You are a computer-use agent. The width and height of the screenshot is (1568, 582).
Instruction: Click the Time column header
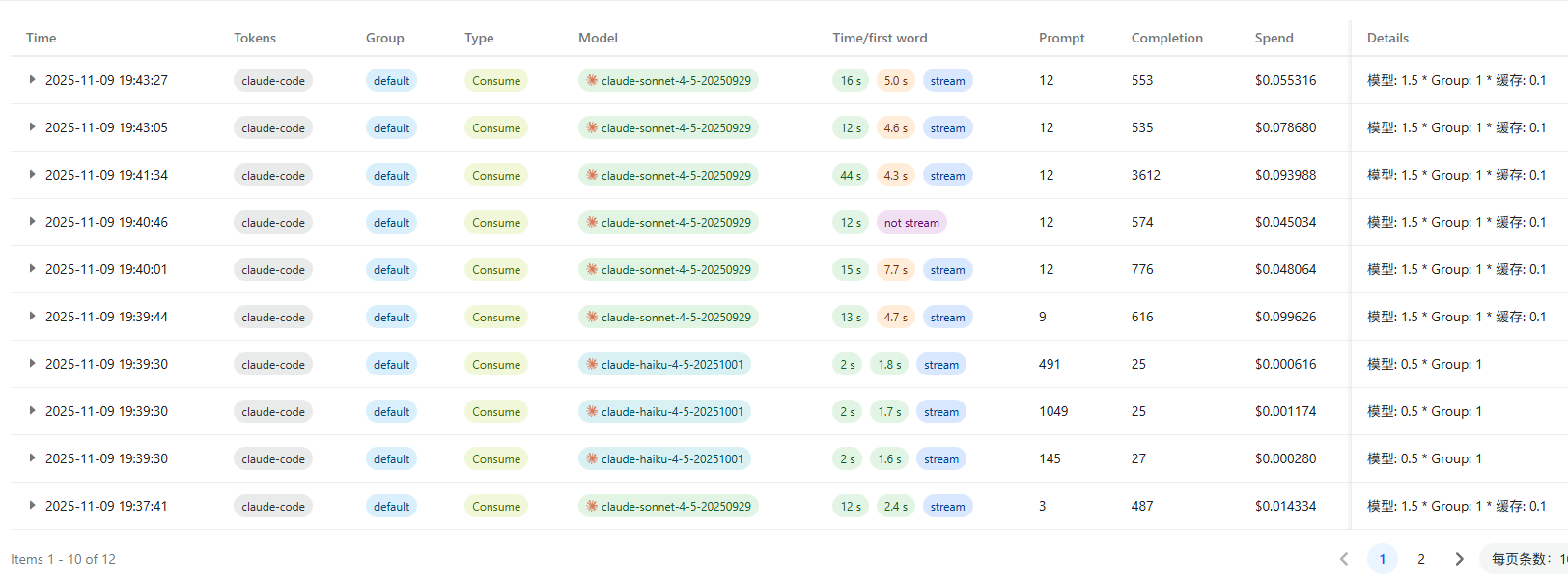42,38
